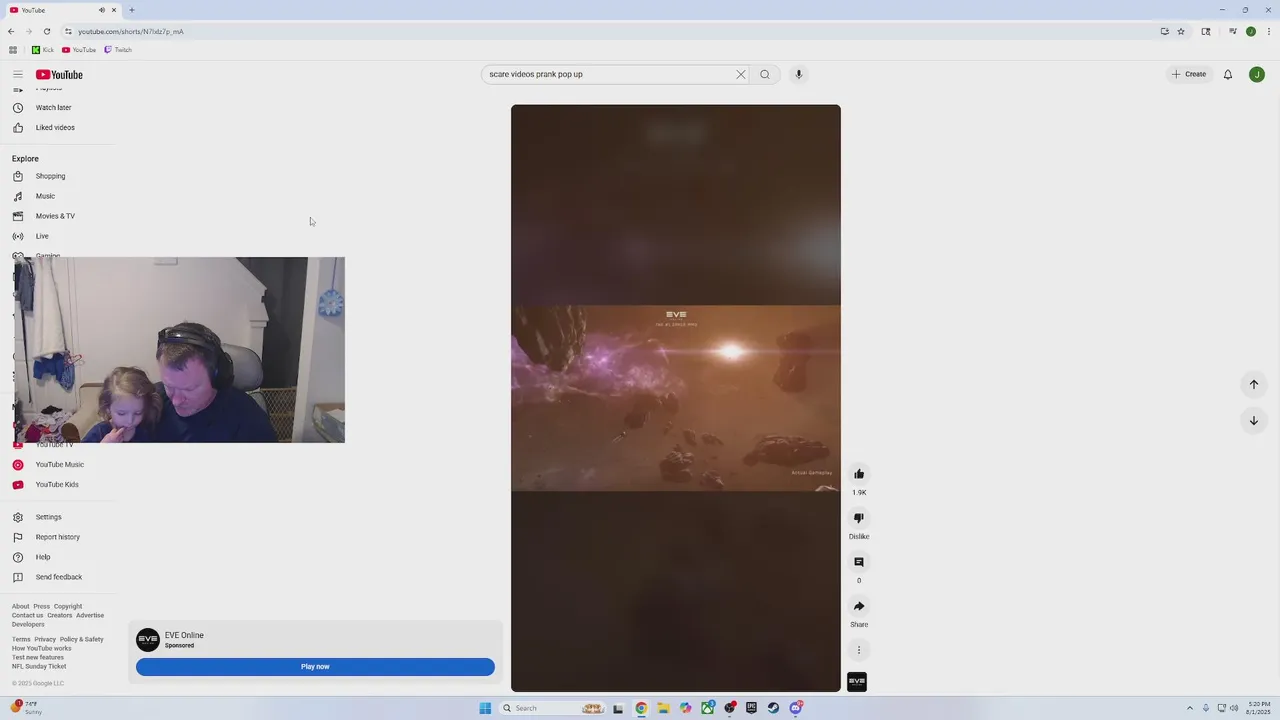The height and width of the screenshot is (720, 1280).
Task: Click the install-app icon in address bar
Action: click(x=1164, y=31)
